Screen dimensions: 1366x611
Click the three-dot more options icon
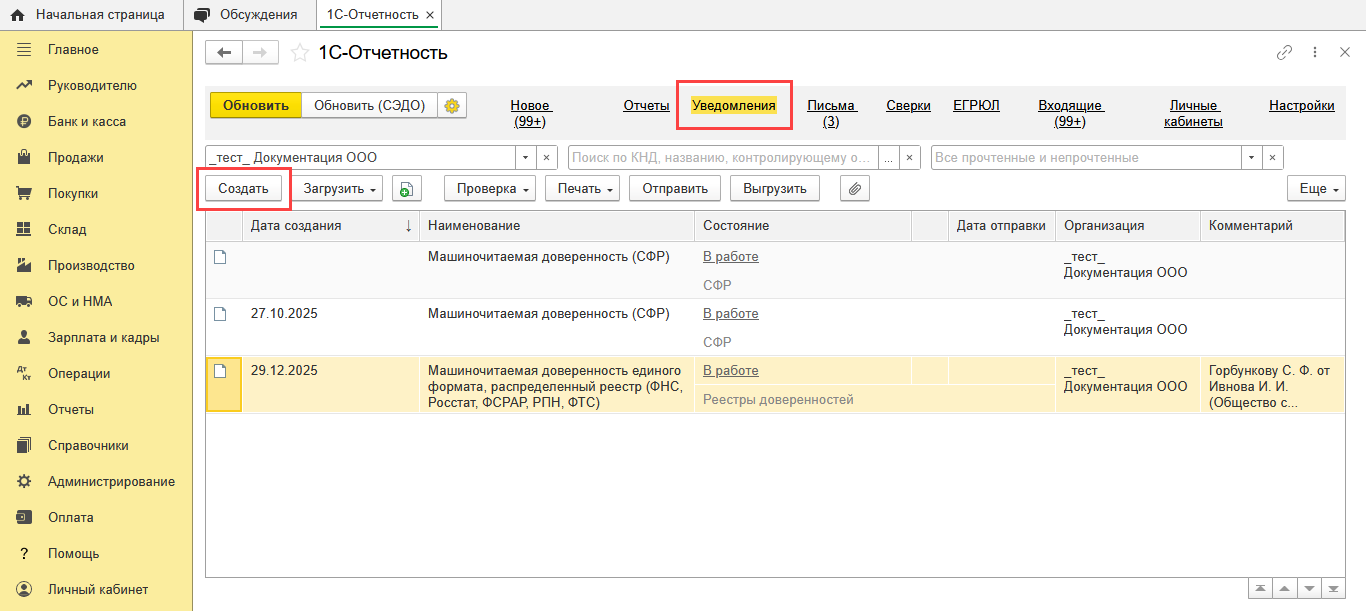(1315, 53)
